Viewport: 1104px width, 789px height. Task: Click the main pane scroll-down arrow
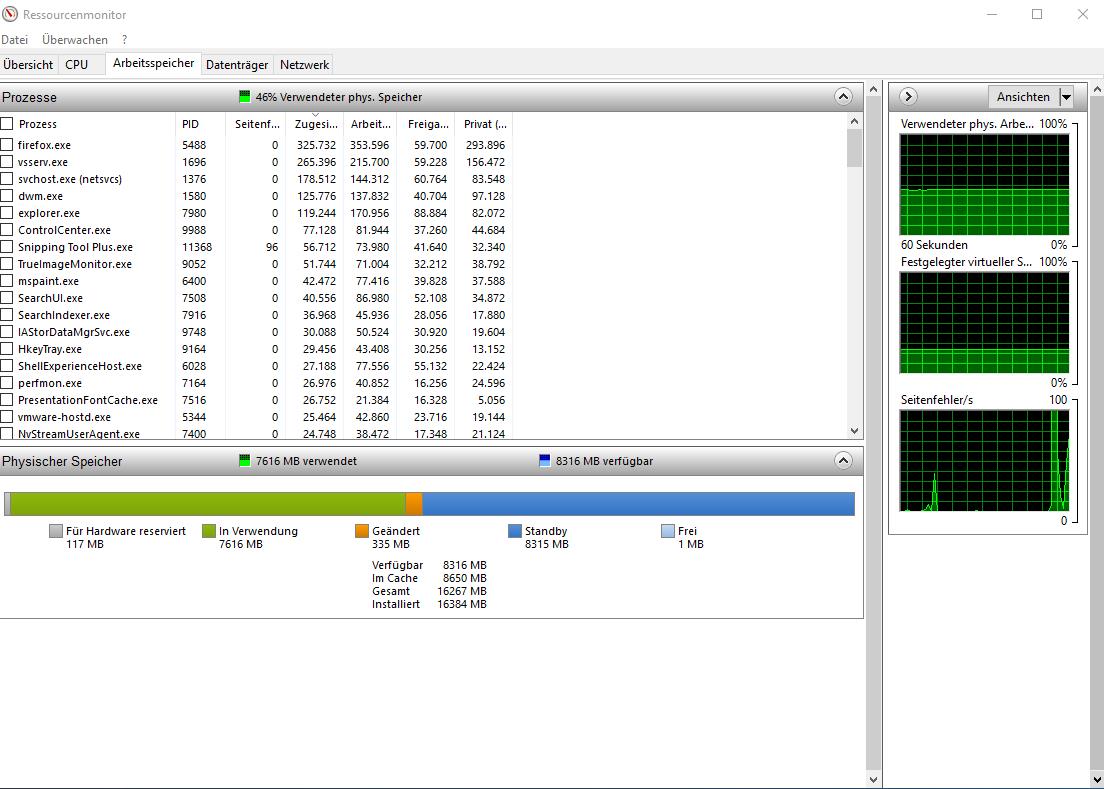coord(873,780)
